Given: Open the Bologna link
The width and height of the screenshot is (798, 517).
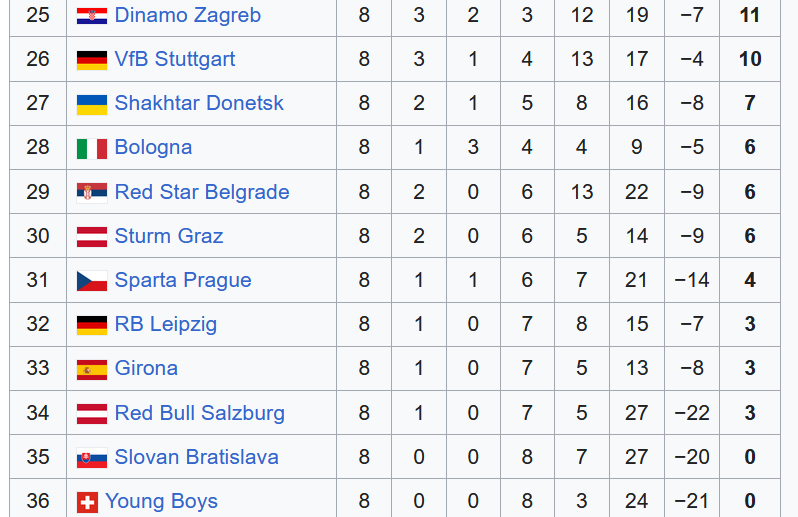Looking at the screenshot, I should (153, 148).
